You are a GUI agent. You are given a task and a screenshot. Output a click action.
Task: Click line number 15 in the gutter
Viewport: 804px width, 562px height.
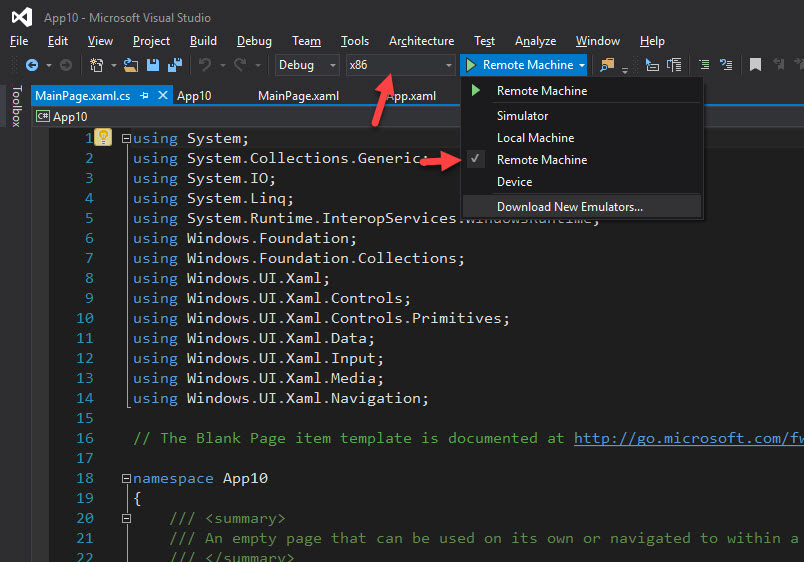[x=85, y=418]
